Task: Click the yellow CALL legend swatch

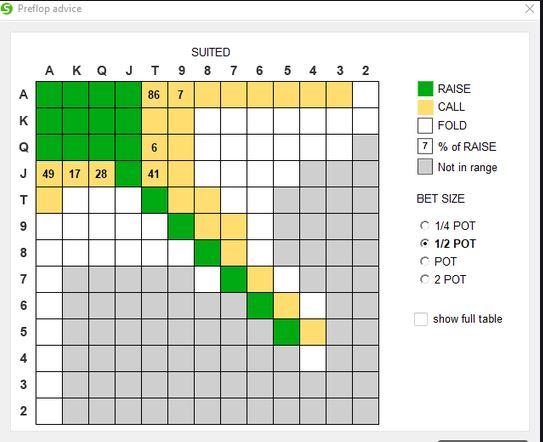Action: (x=425, y=107)
